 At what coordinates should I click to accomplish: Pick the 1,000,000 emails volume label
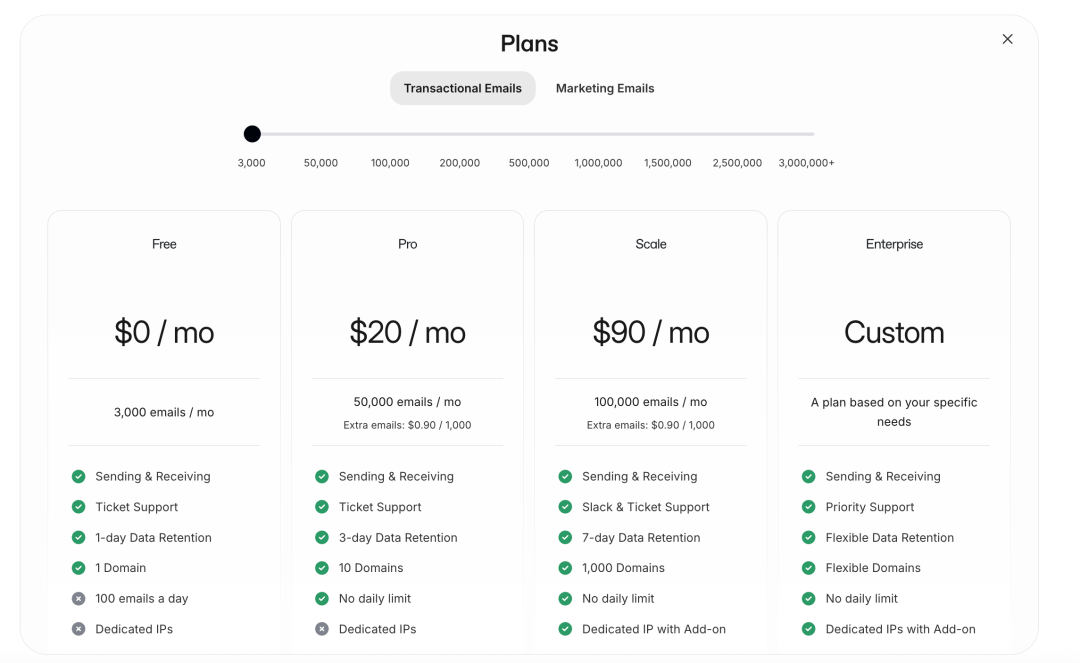tap(598, 162)
